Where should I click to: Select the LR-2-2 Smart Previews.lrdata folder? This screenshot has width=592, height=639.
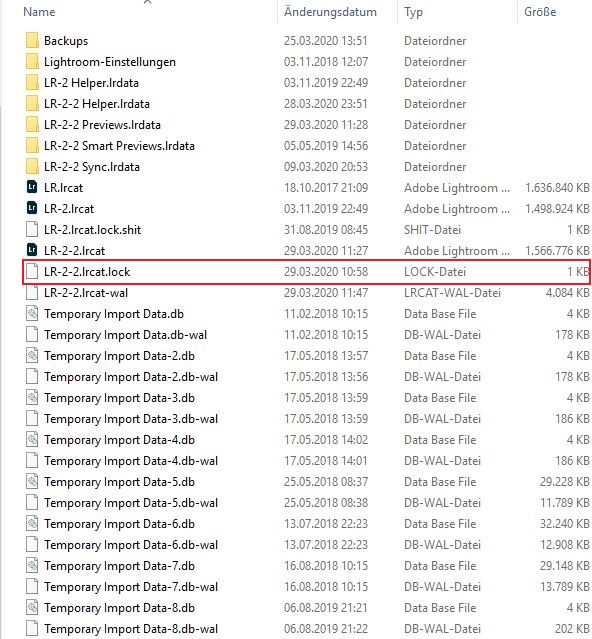[307, 145]
